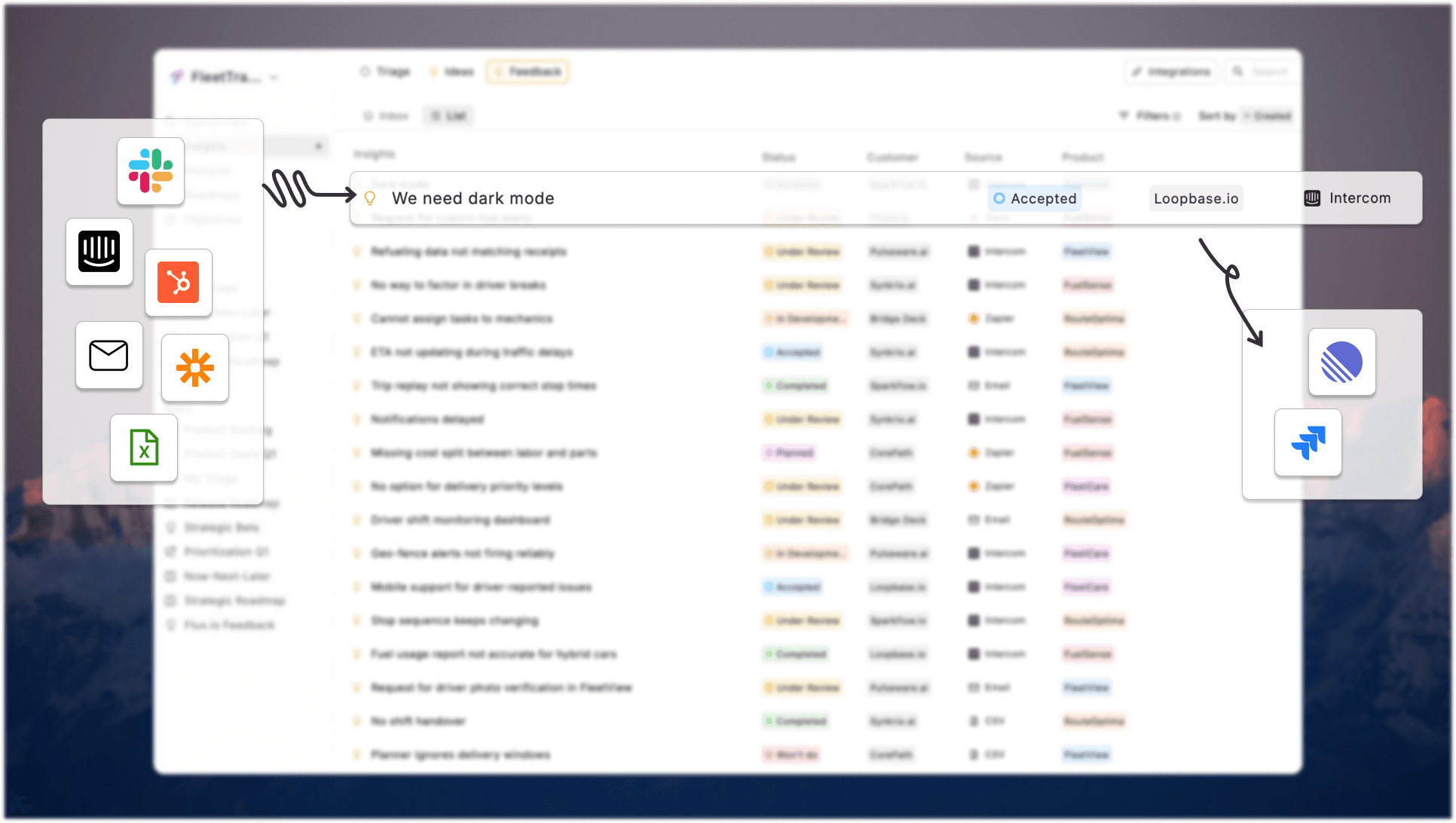
Task: Click the Status column header
Action: pos(778,157)
